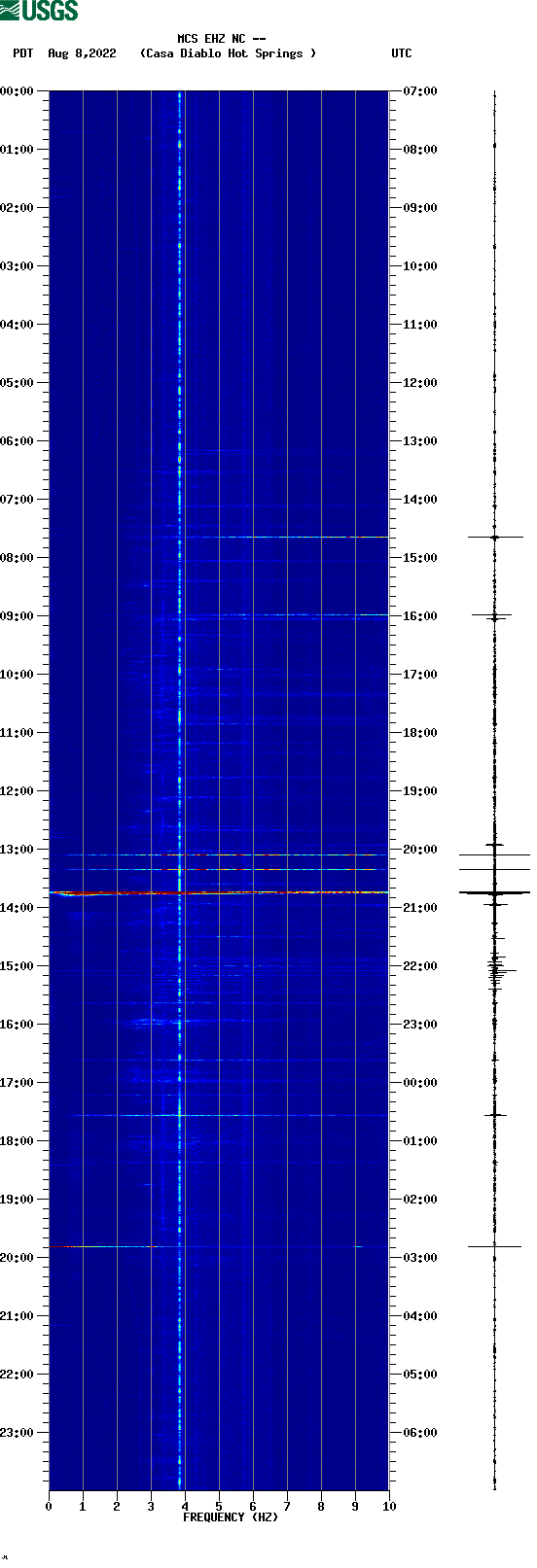Click the UTC time label '17:00' on right axis
This screenshot has width=537, height=1568.
[420, 675]
